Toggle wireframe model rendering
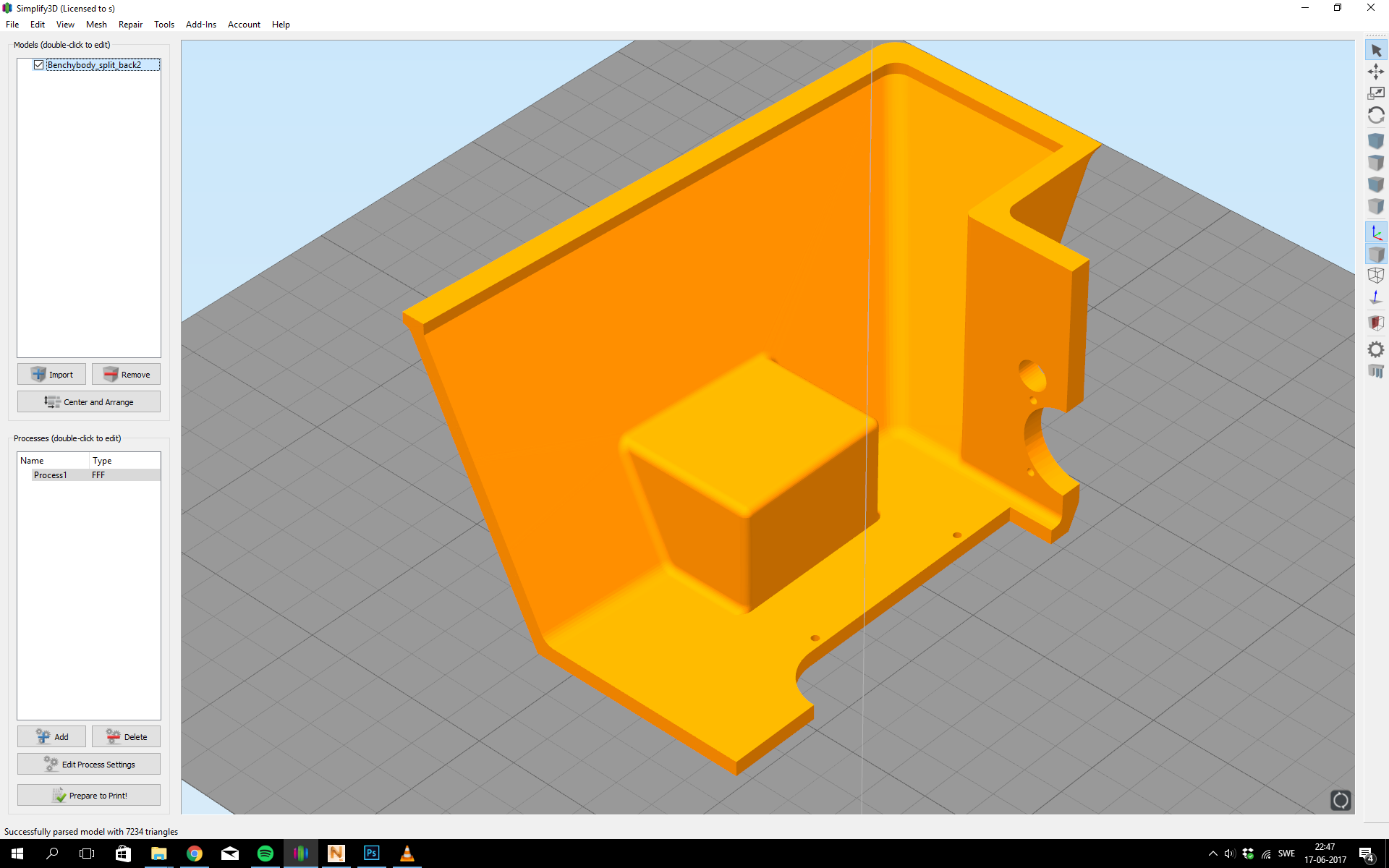Screen dimensions: 1389x868 pos(1376,276)
